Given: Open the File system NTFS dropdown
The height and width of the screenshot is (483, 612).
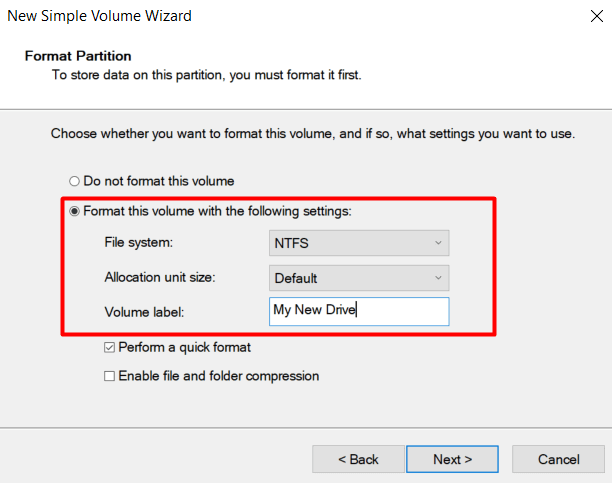Looking at the screenshot, I should 358,243.
